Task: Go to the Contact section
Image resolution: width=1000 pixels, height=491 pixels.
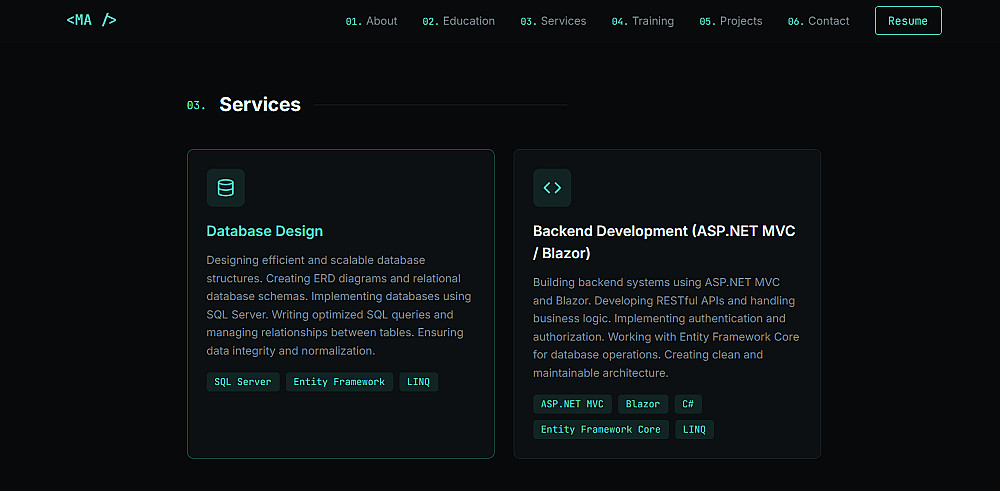Action: click(x=818, y=21)
